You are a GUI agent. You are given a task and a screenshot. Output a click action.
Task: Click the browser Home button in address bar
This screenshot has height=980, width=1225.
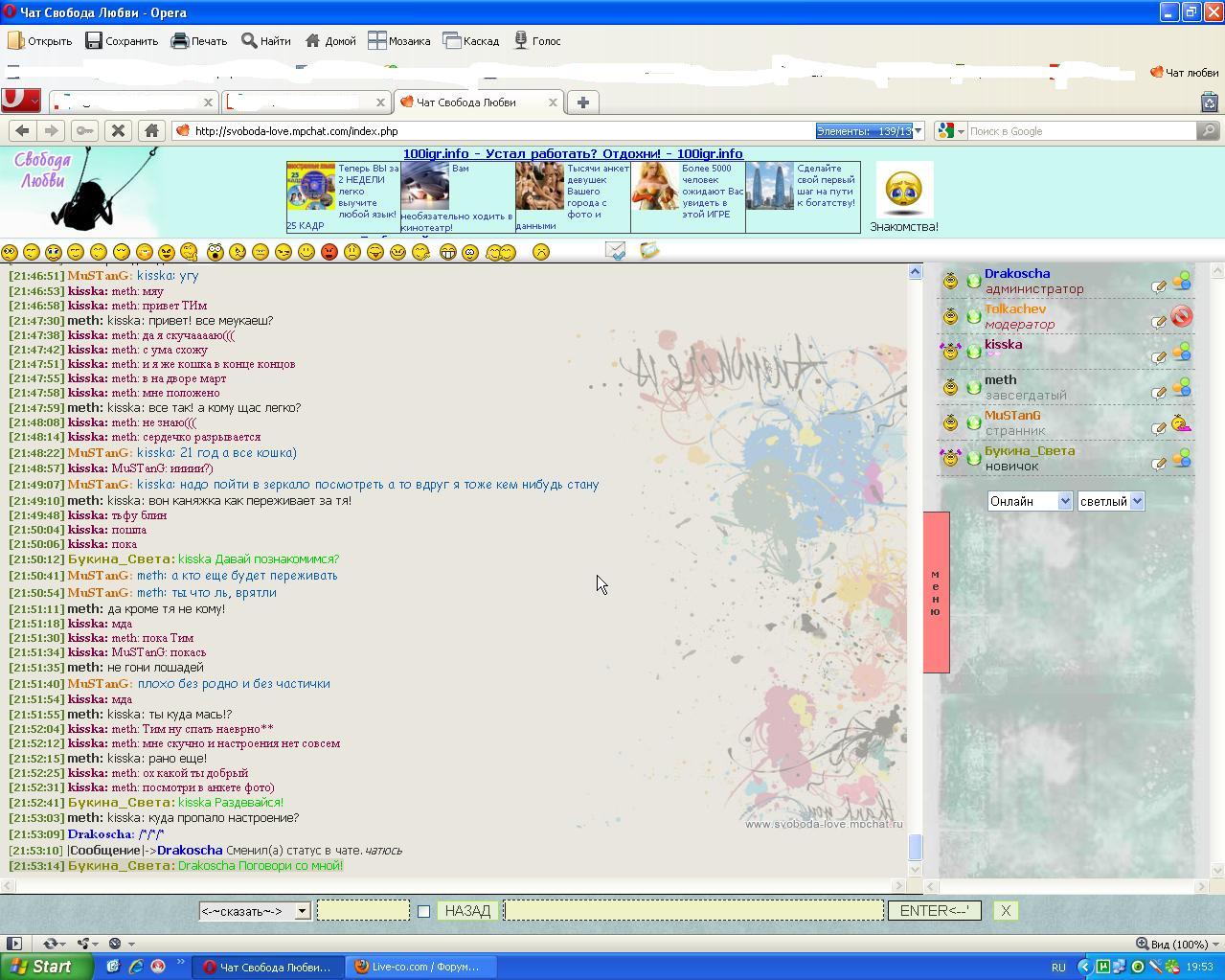(x=151, y=131)
